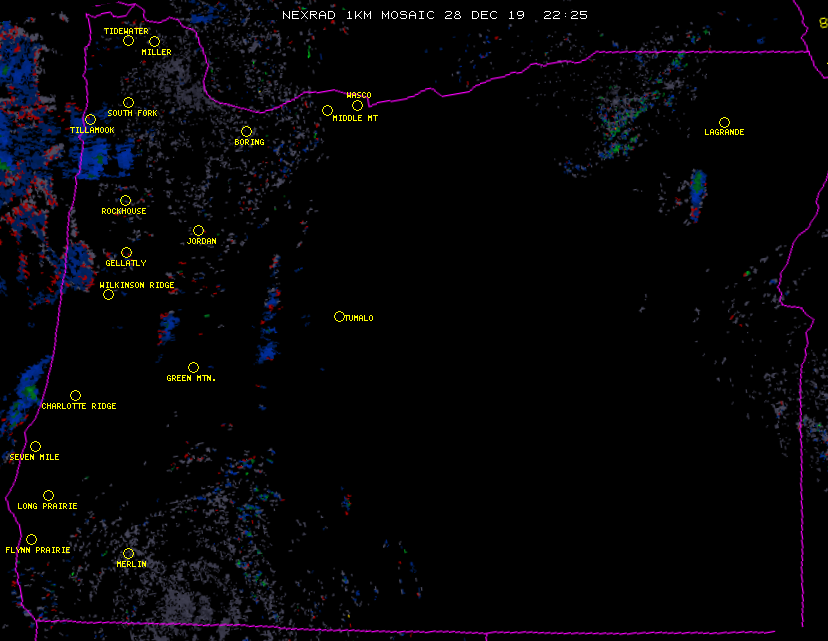
Task: Select the Wilkinson Ridge station circle
Action: (108, 294)
